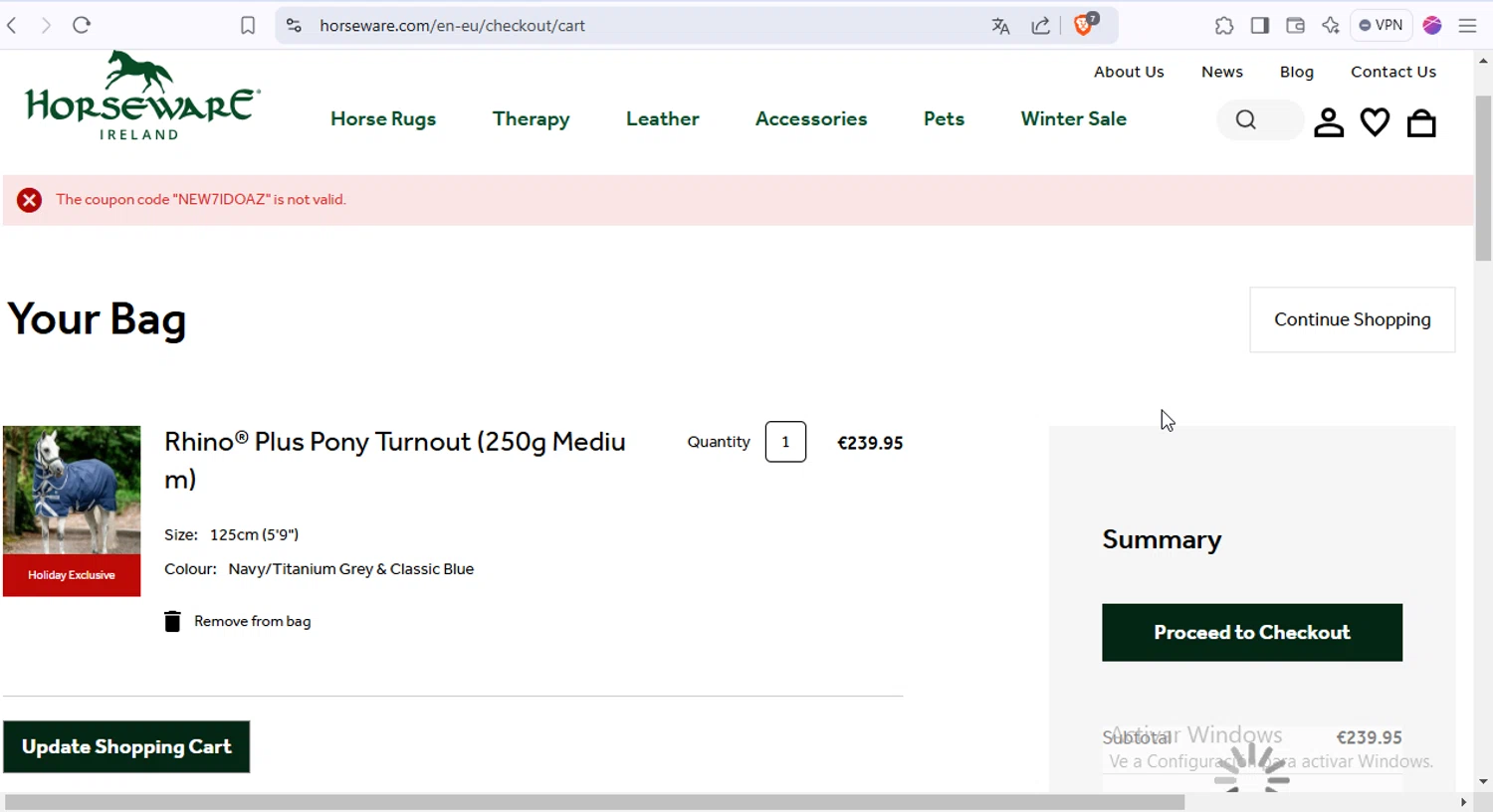Click the Quantity input box
Viewport: 1493px width, 812px height.
[785, 442]
